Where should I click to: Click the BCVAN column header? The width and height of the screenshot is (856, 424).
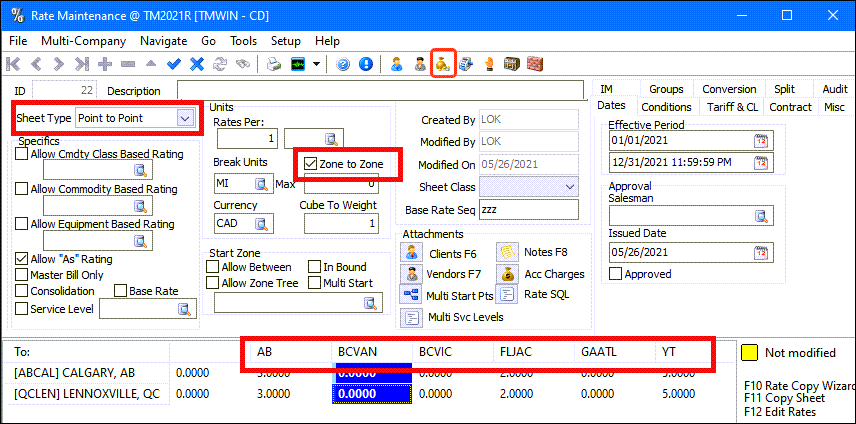click(355, 352)
